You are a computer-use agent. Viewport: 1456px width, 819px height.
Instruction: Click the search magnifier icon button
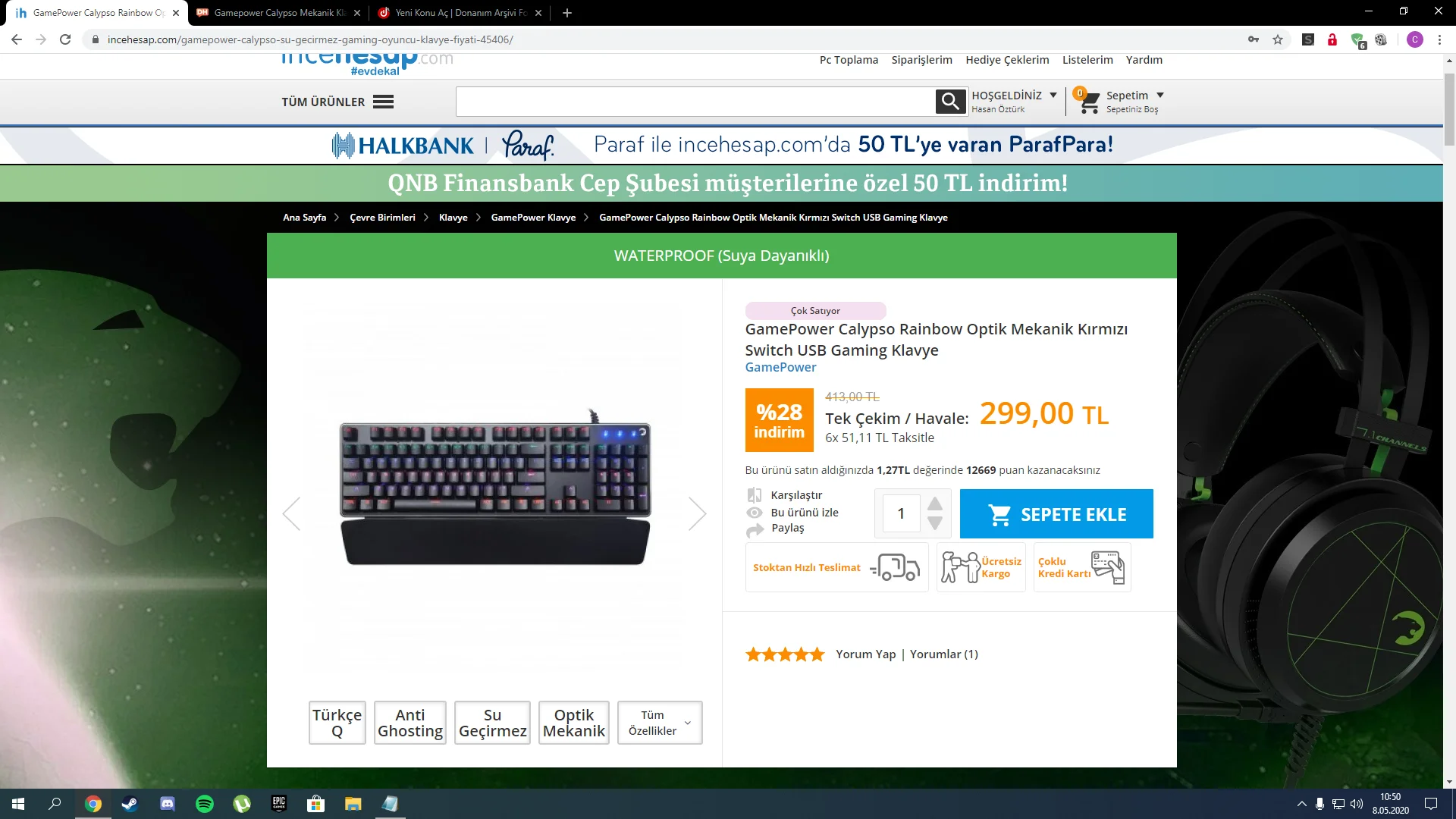[x=950, y=101]
